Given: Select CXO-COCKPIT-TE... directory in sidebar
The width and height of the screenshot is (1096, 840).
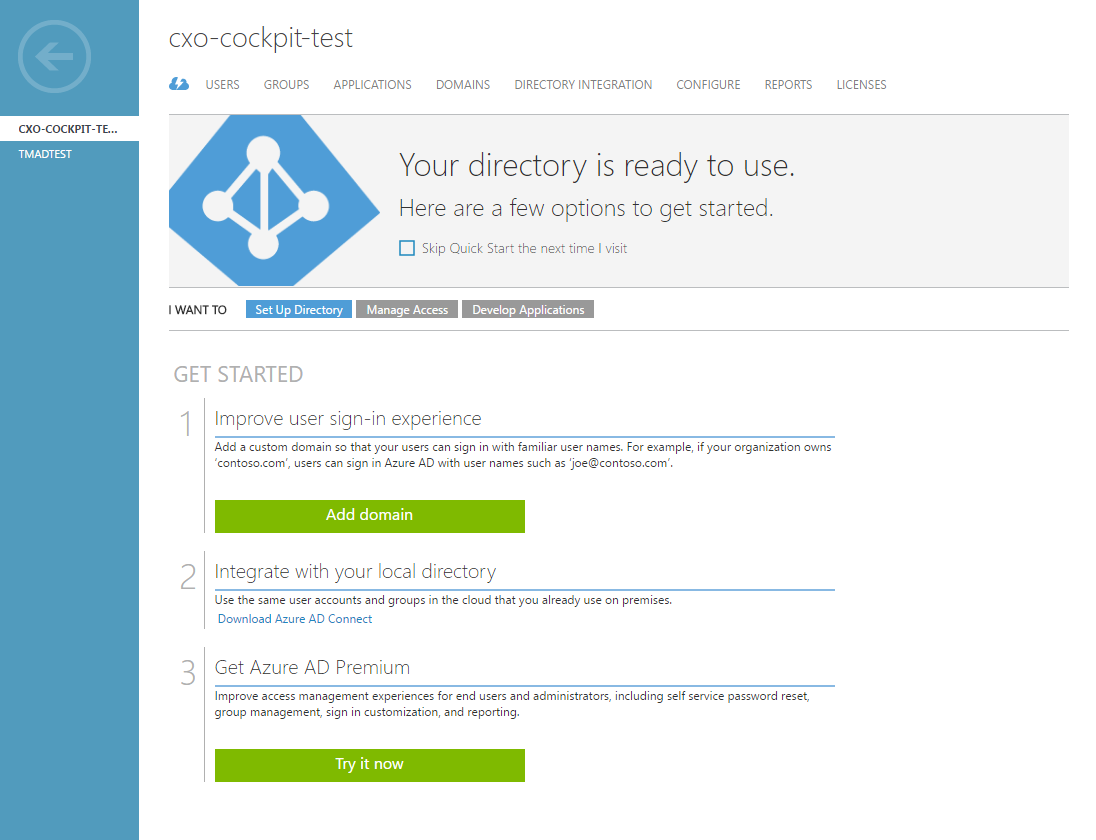Looking at the screenshot, I should tap(69, 129).
